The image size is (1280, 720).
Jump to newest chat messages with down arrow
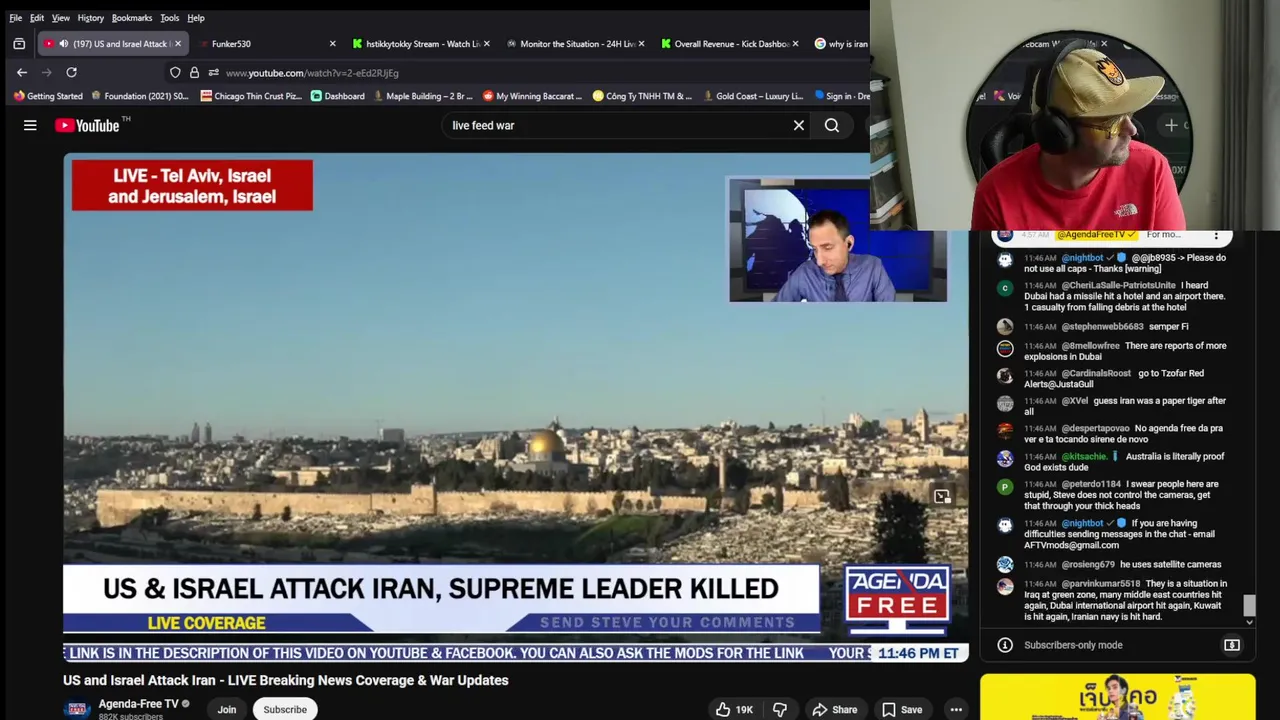click(1249, 622)
